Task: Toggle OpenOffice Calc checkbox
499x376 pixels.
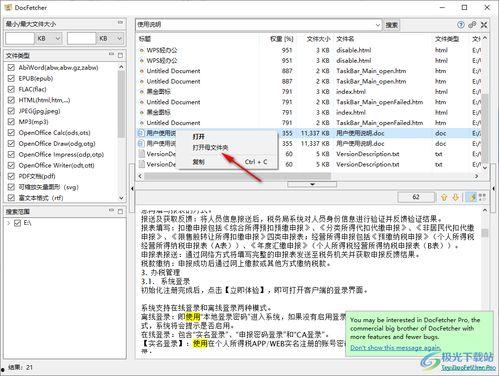Action: 11,133
